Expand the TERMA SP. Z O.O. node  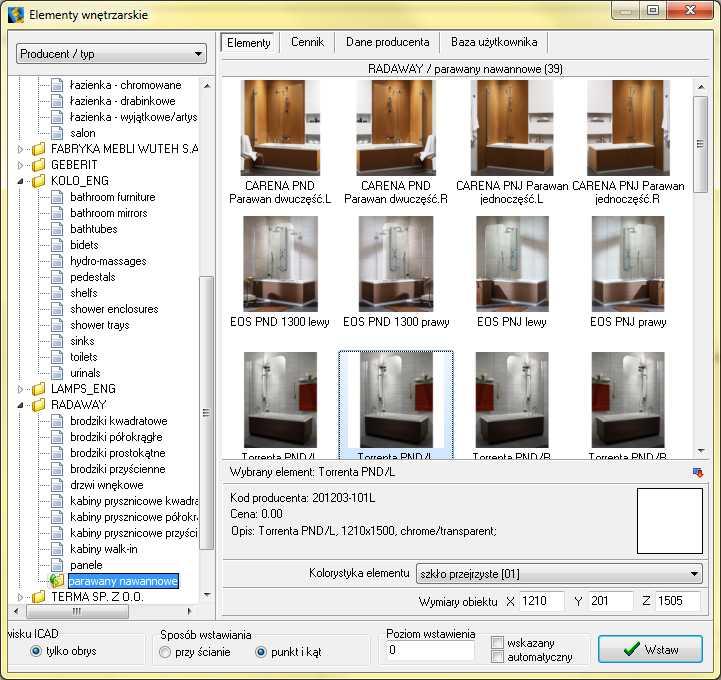(20, 597)
